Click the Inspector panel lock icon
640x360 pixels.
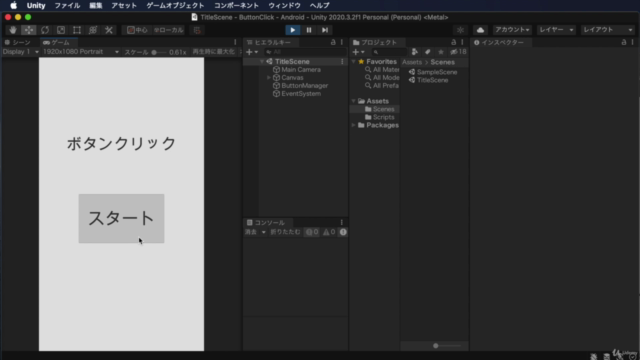pyautogui.click(x=624, y=42)
